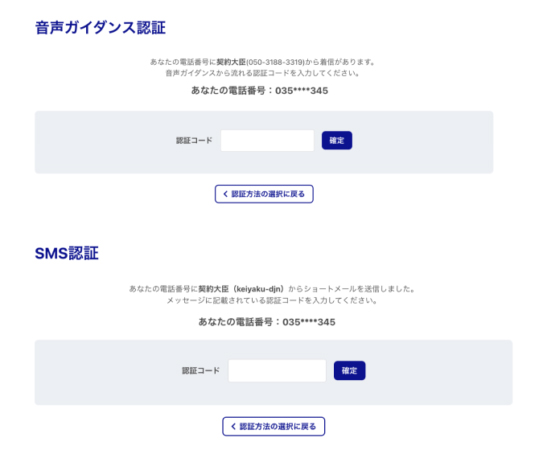Click the SMS認証 heading

[67, 253]
